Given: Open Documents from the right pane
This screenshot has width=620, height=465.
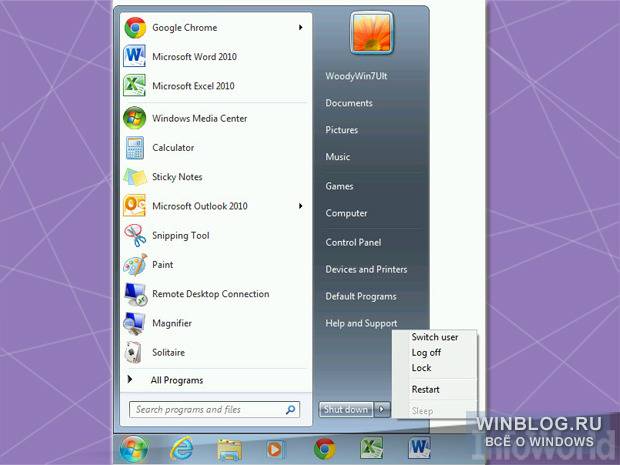Looking at the screenshot, I should pyautogui.click(x=349, y=103).
